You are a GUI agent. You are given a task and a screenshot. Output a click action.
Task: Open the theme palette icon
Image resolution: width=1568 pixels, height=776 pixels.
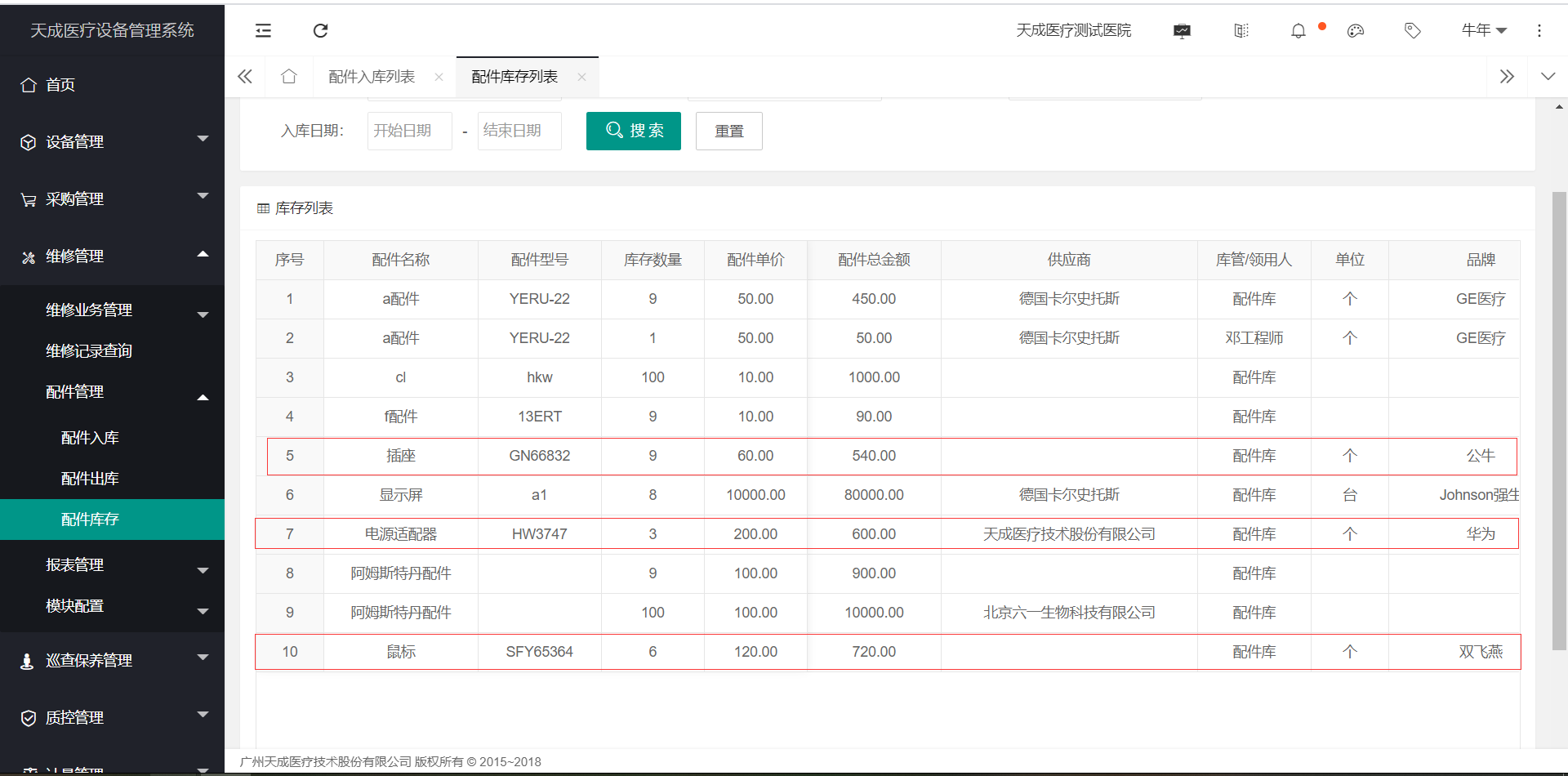click(1356, 31)
